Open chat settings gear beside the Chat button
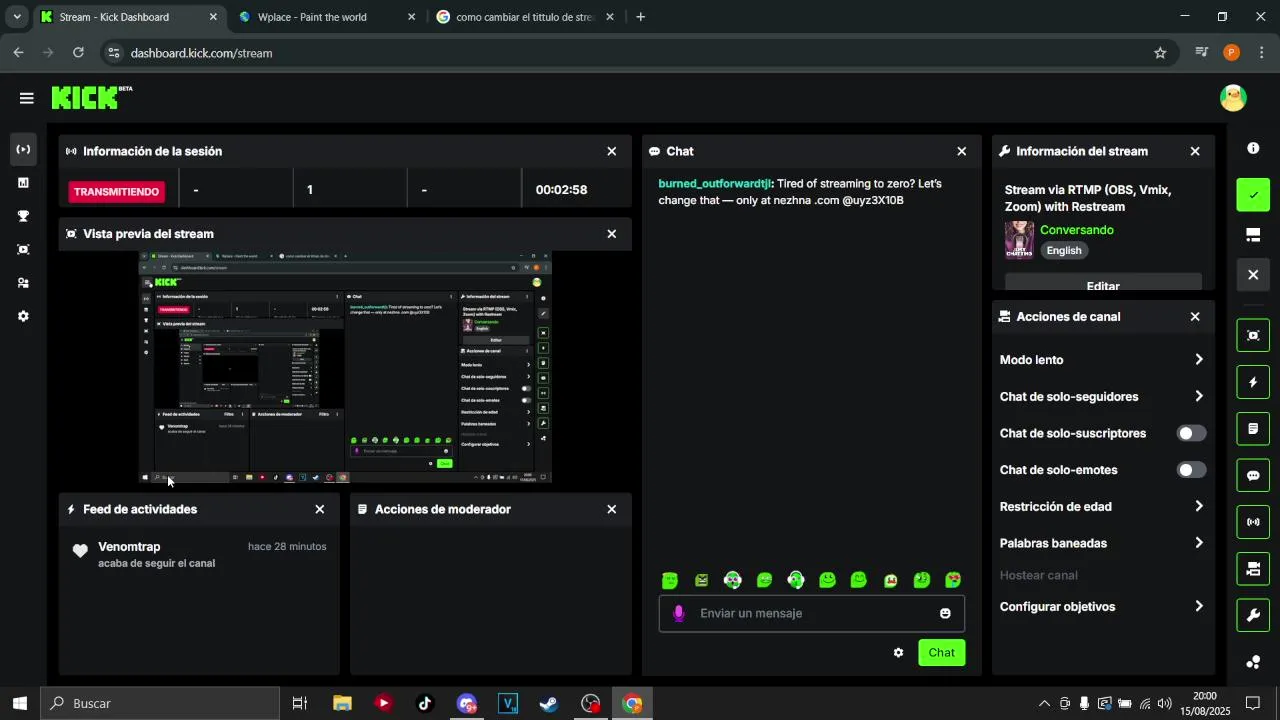This screenshot has width=1280, height=720. point(898,652)
